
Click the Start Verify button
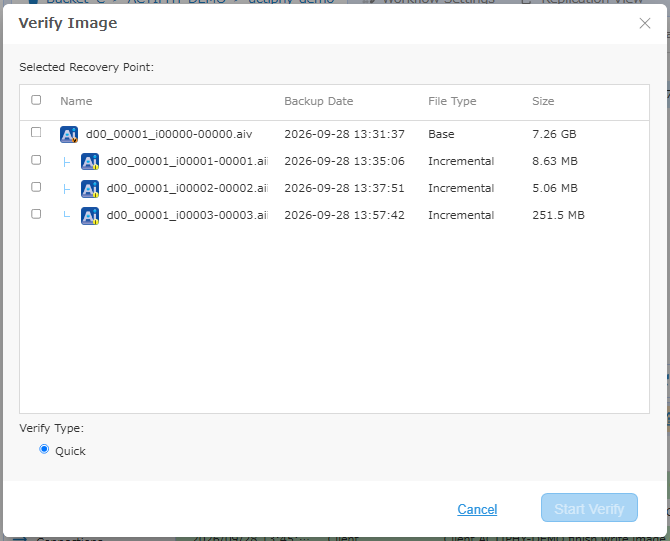[589, 508]
